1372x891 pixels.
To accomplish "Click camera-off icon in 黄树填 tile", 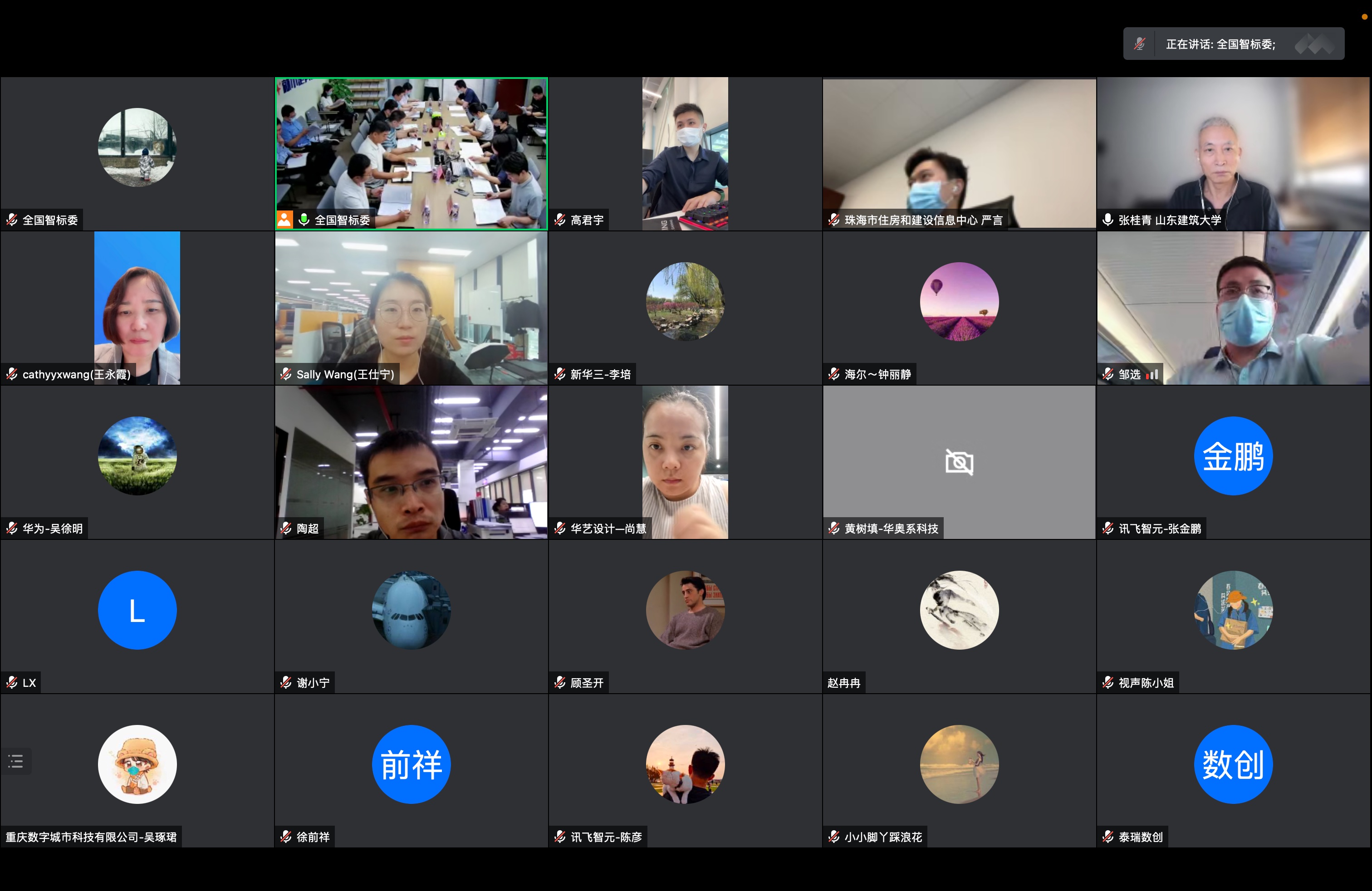I will [x=959, y=462].
